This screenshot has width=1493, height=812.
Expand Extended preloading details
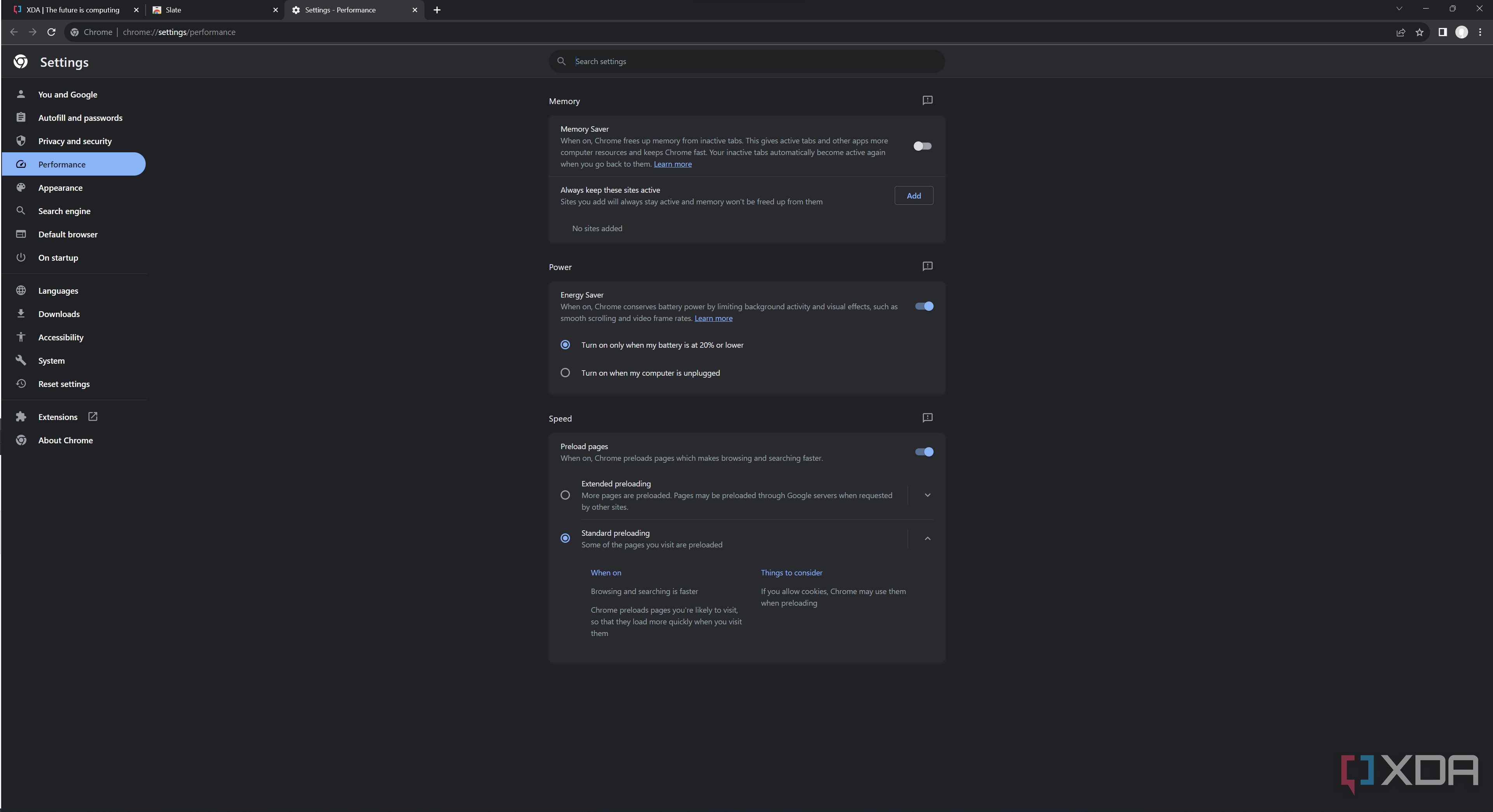click(x=927, y=495)
